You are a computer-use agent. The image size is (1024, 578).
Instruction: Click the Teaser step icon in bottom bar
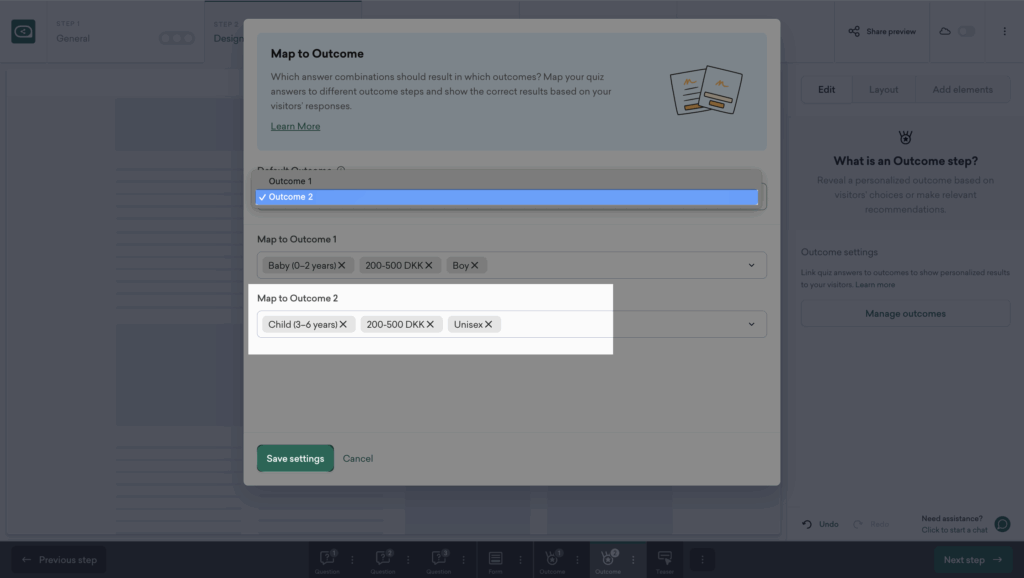coord(664,558)
